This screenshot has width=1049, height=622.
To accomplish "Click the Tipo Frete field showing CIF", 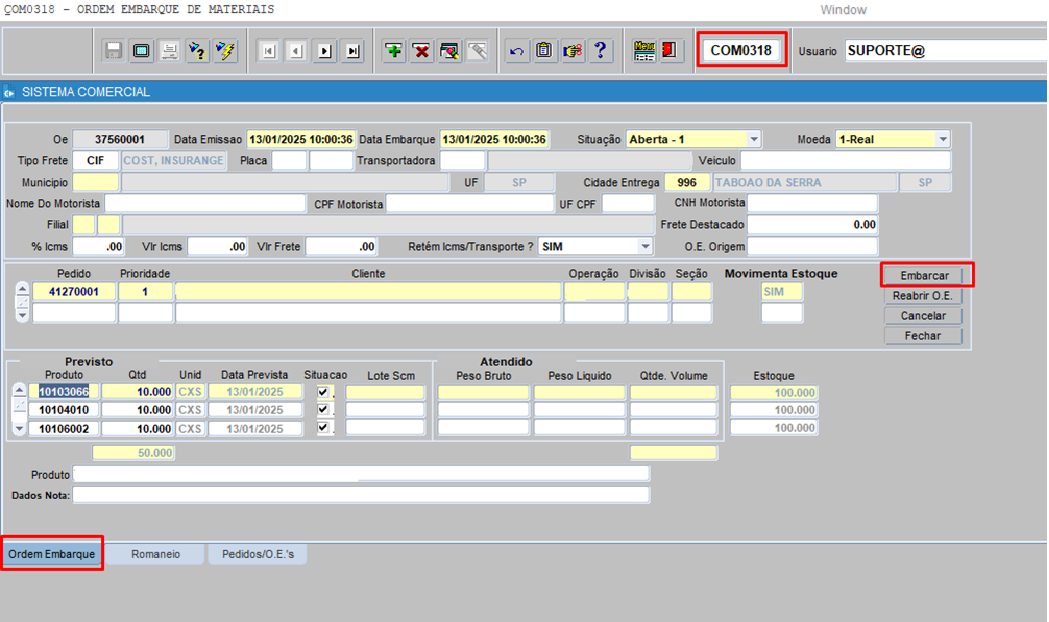I will [x=96, y=161].
